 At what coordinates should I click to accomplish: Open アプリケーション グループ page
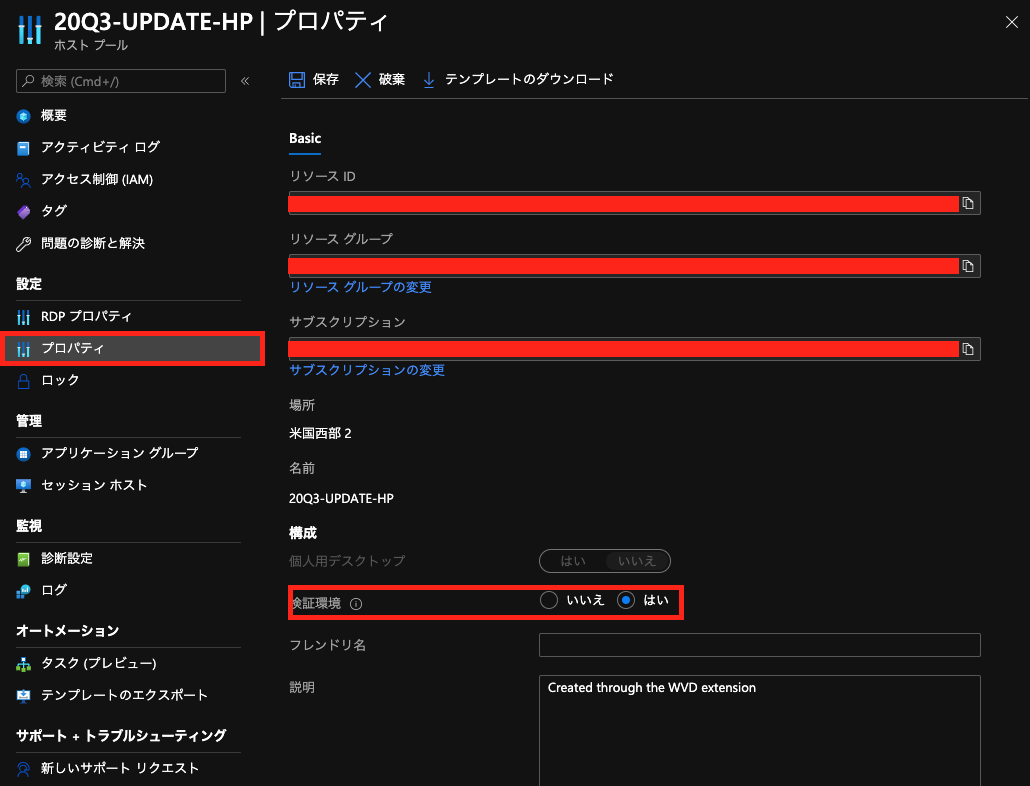point(100,452)
